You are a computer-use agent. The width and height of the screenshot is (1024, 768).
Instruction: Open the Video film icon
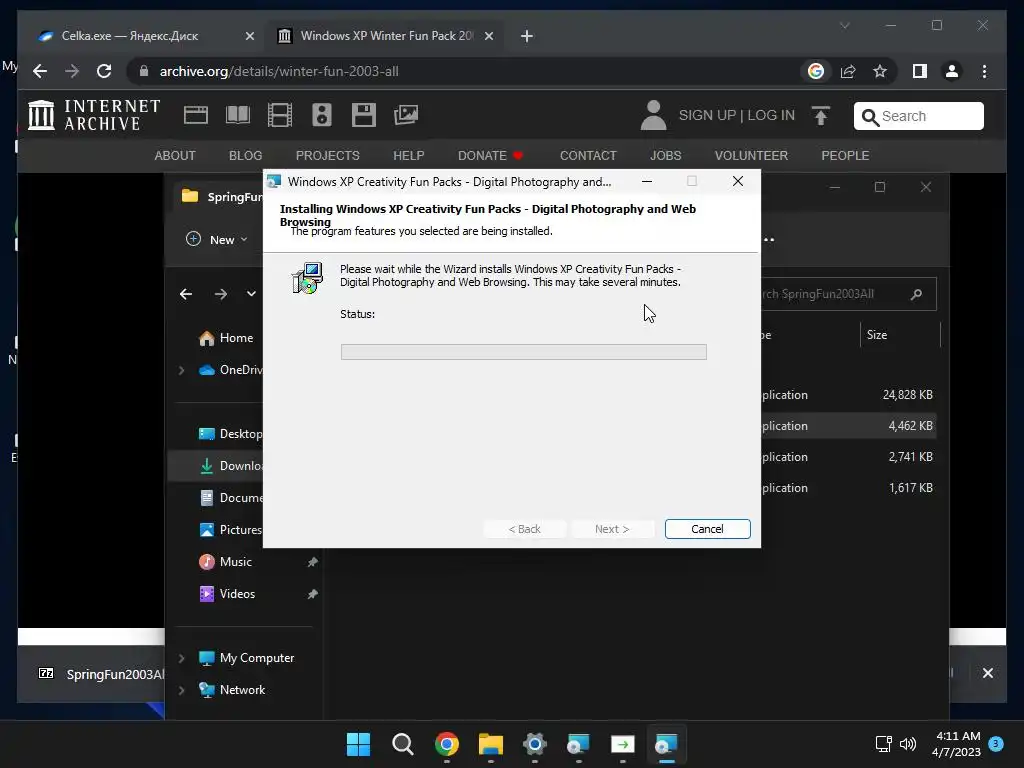pyautogui.click(x=280, y=115)
